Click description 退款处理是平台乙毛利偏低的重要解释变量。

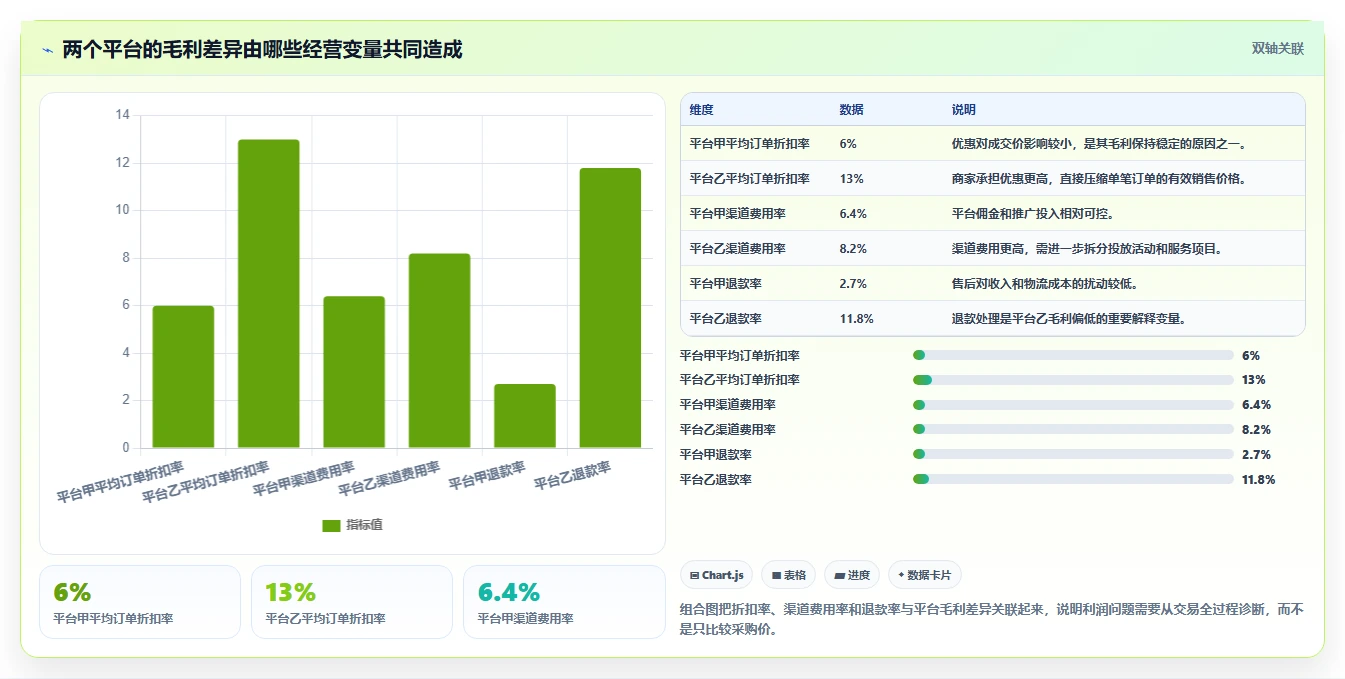coord(1069,319)
